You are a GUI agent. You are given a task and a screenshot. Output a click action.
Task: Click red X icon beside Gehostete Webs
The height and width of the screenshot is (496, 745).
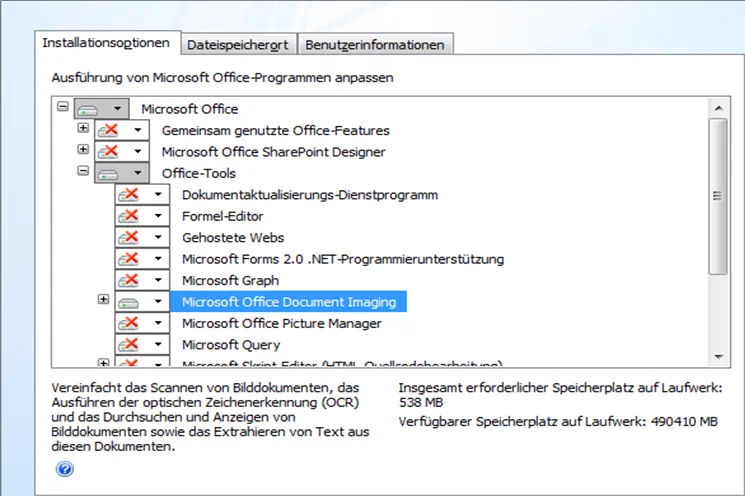[129, 237]
